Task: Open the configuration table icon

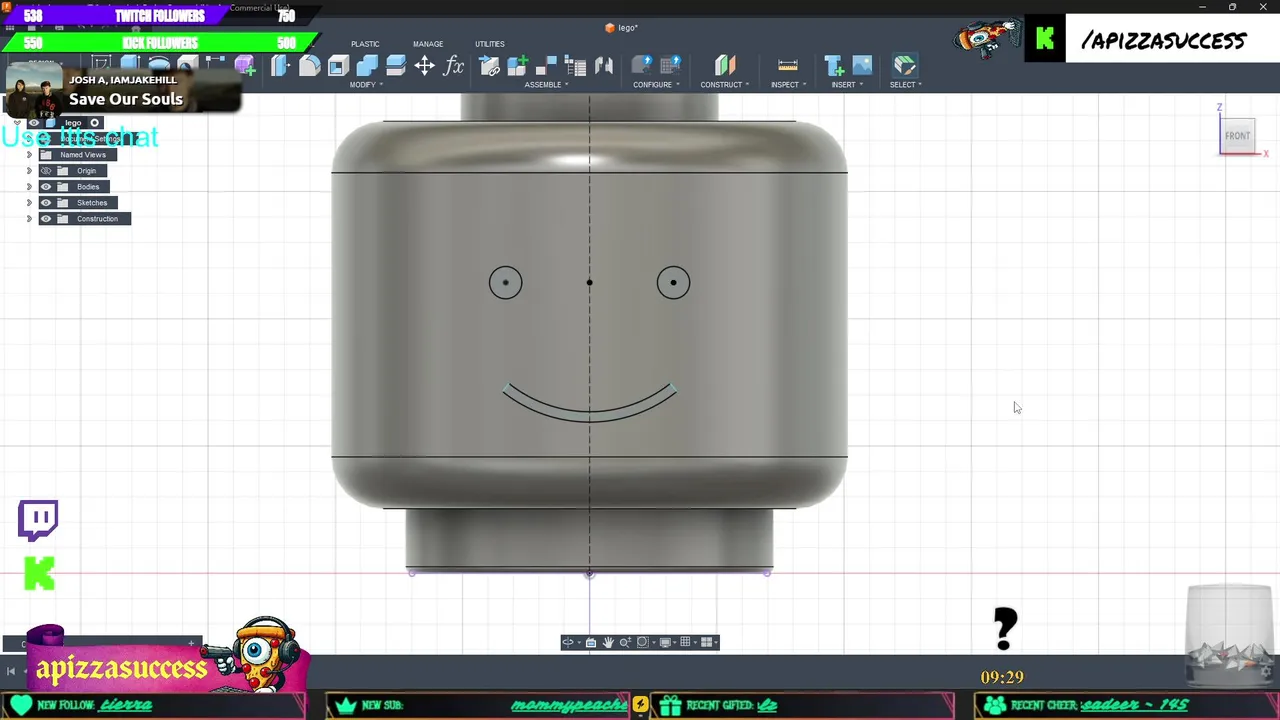Action: (671, 66)
